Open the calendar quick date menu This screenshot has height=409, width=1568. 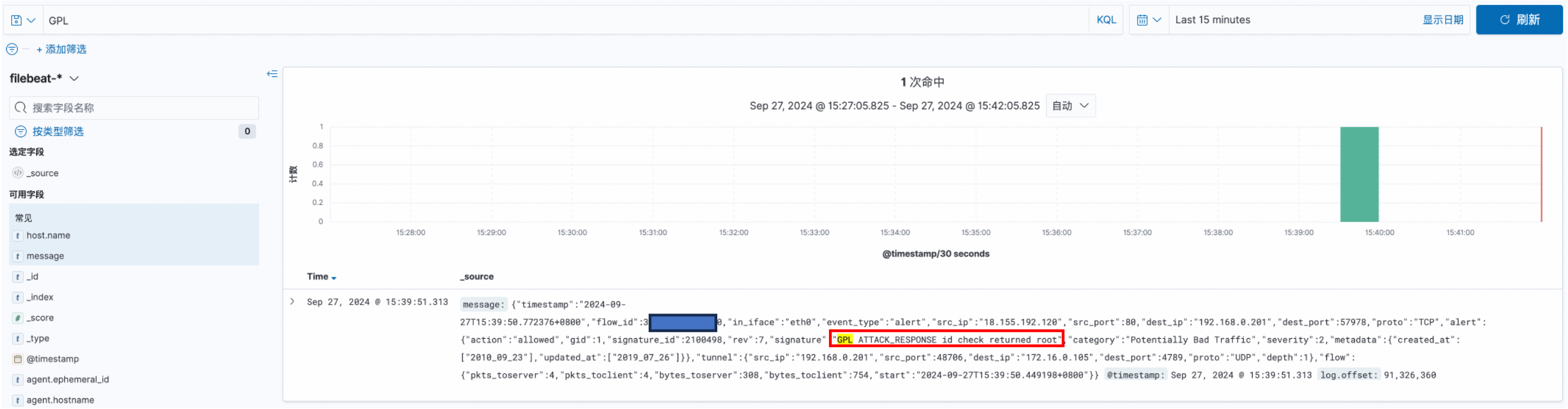pyautogui.click(x=1149, y=20)
